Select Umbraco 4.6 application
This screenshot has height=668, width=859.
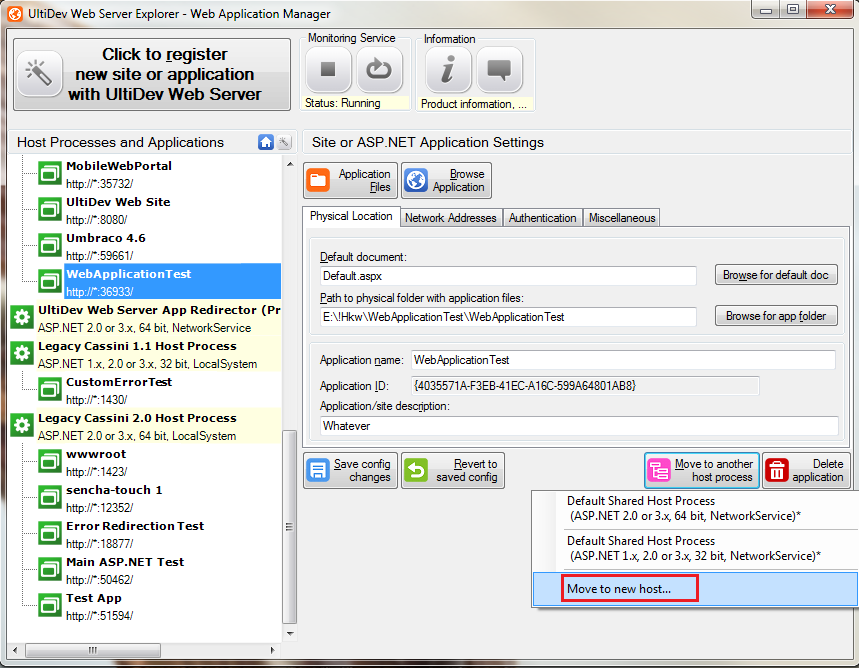click(106, 247)
